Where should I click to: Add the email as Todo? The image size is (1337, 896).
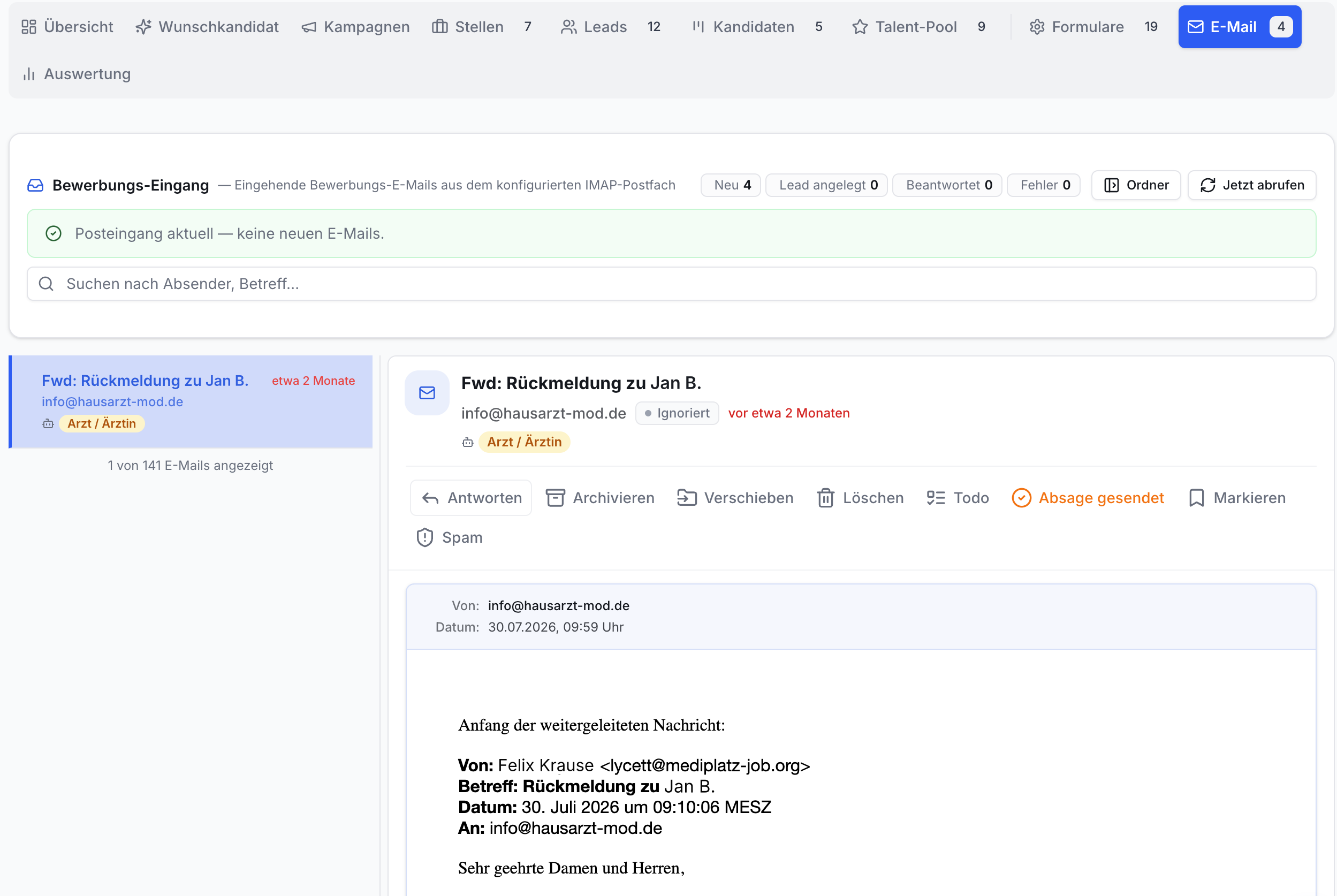pyautogui.click(x=958, y=498)
